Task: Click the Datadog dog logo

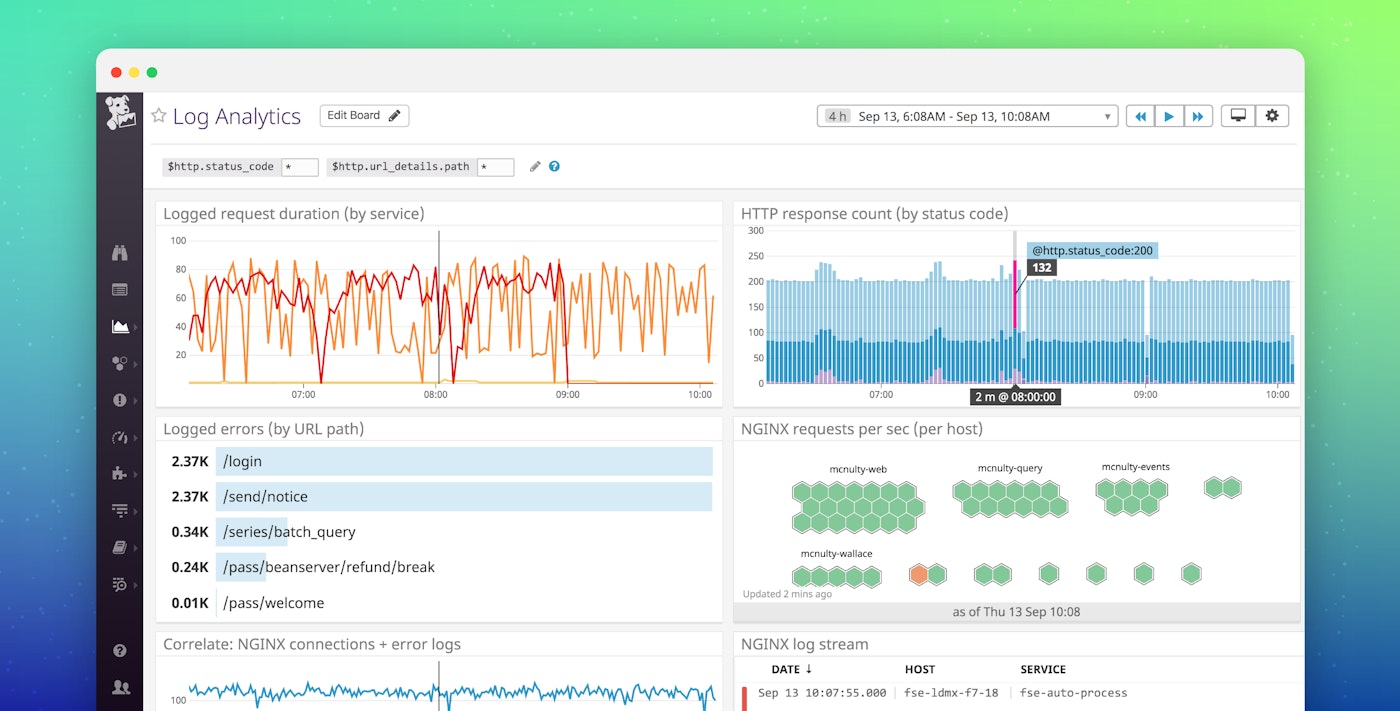Action: 120,113
